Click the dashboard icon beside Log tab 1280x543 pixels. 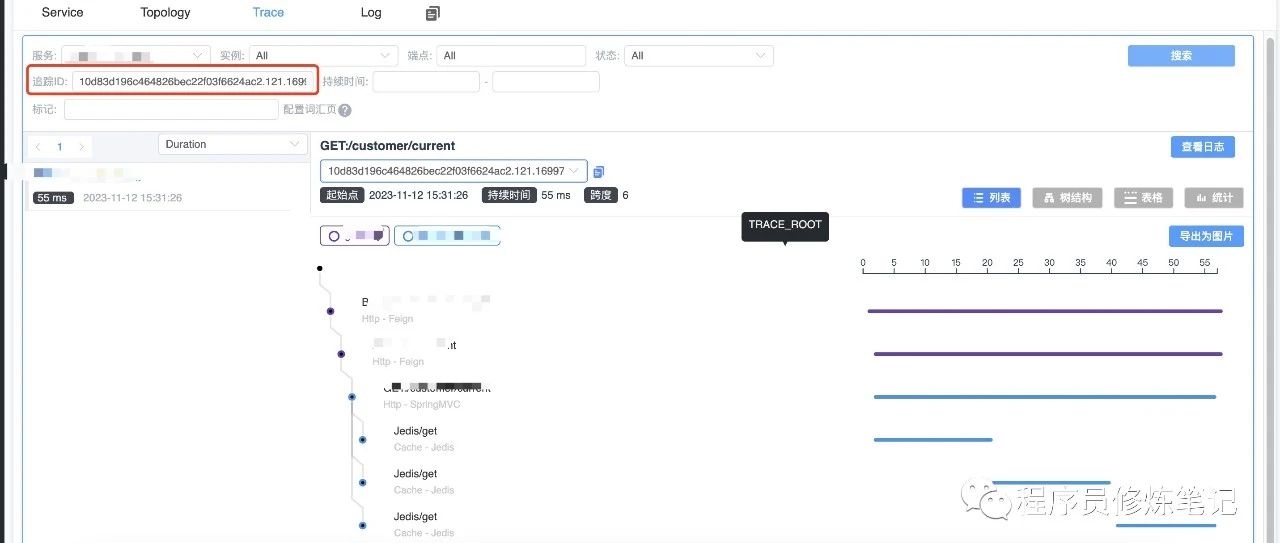pyautogui.click(x=432, y=14)
